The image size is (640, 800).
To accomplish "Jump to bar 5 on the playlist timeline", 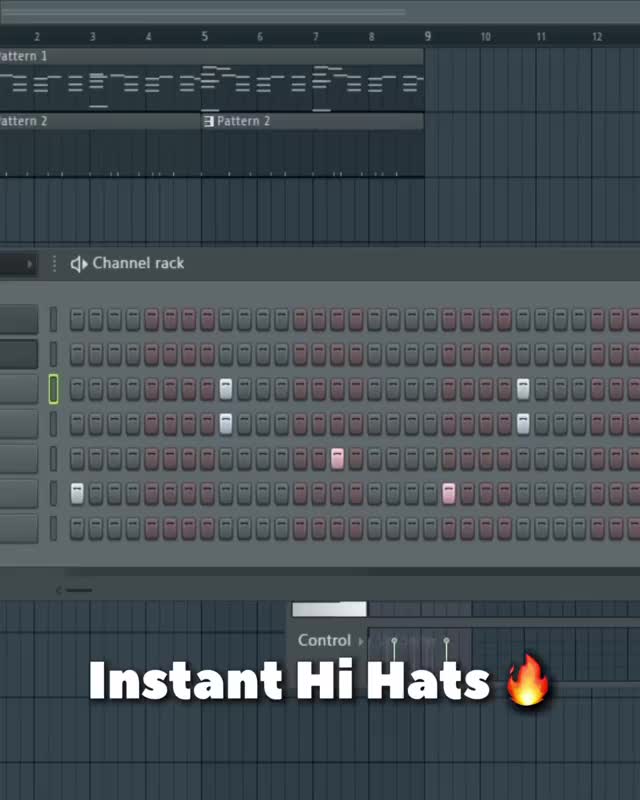I will coord(204,36).
